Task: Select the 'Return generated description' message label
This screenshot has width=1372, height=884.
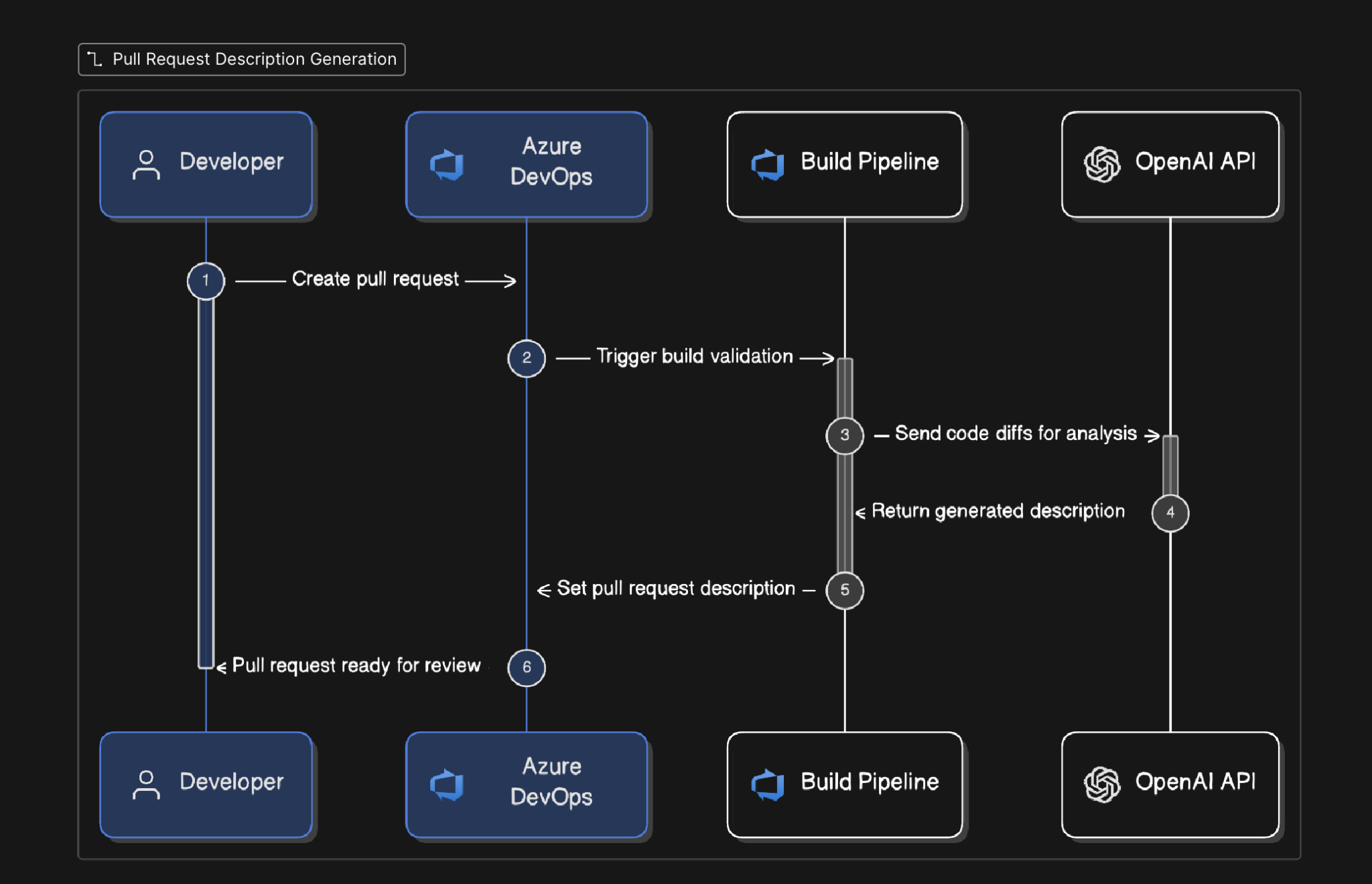Action: click(x=998, y=512)
